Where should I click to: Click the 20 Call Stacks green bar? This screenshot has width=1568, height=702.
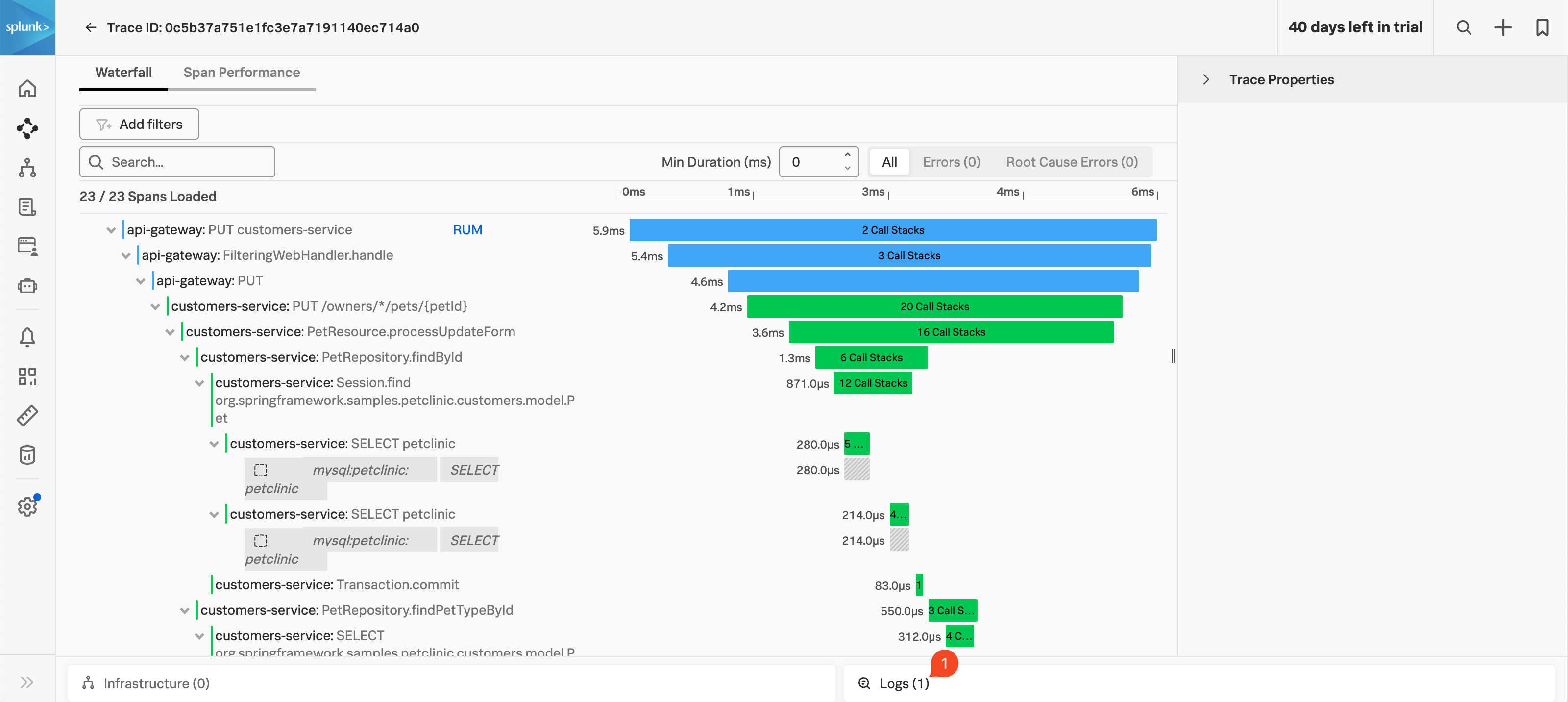point(934,307)
